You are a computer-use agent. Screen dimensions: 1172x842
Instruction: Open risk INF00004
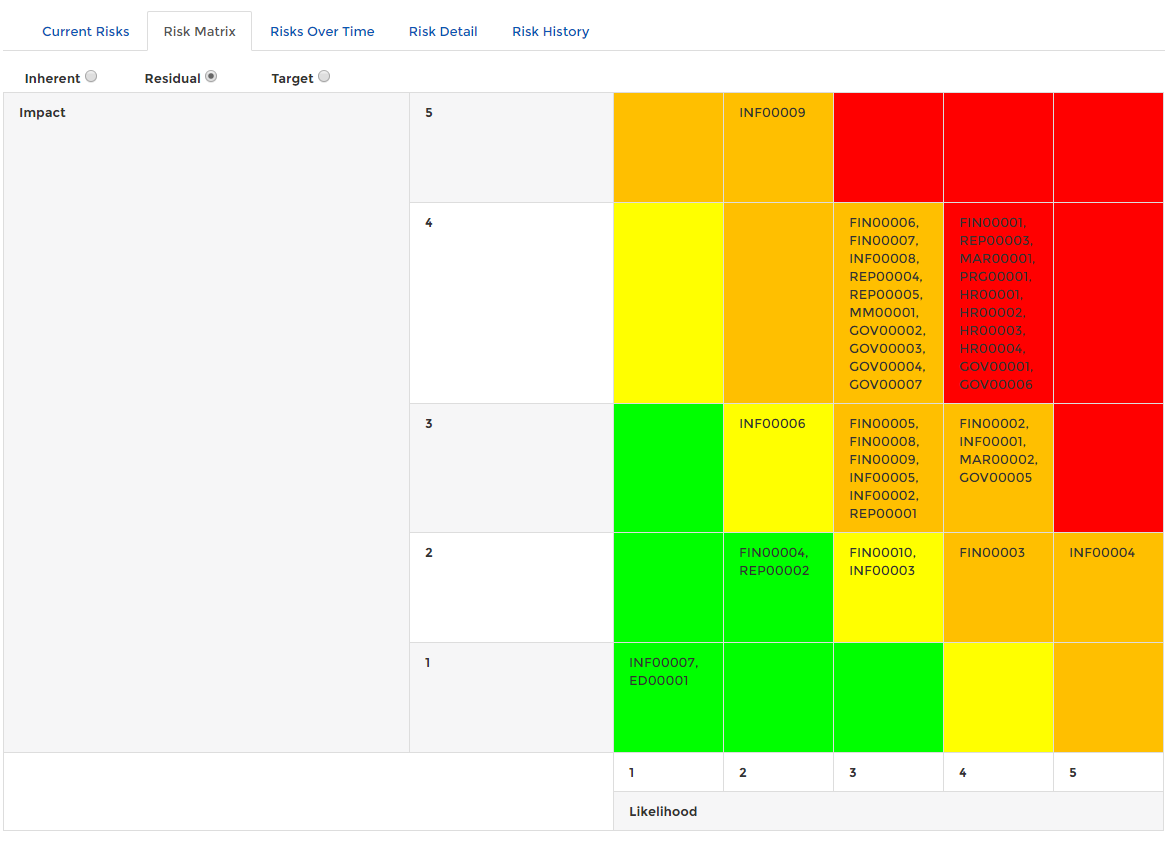coord(1099,552)
